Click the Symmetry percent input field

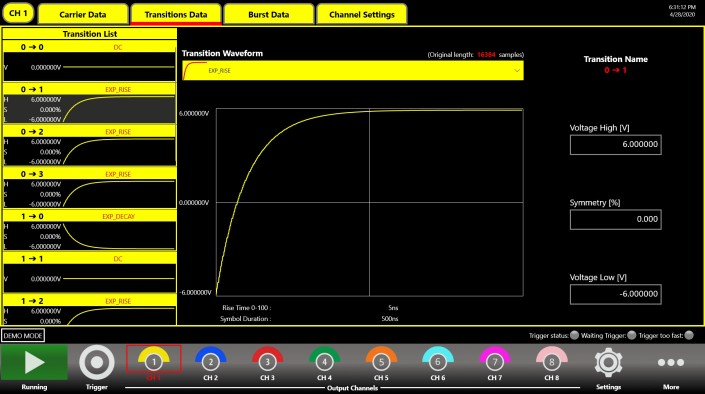point(616,219)
